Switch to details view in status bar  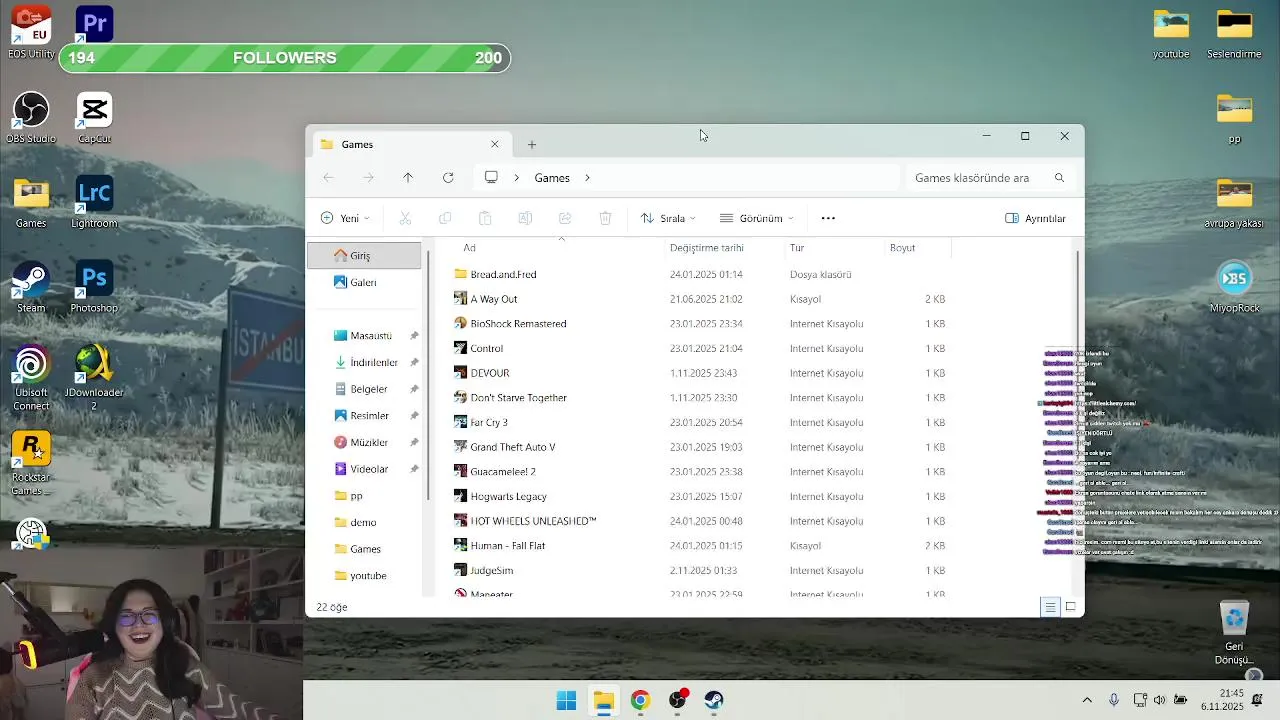(x=1050, y=606)
